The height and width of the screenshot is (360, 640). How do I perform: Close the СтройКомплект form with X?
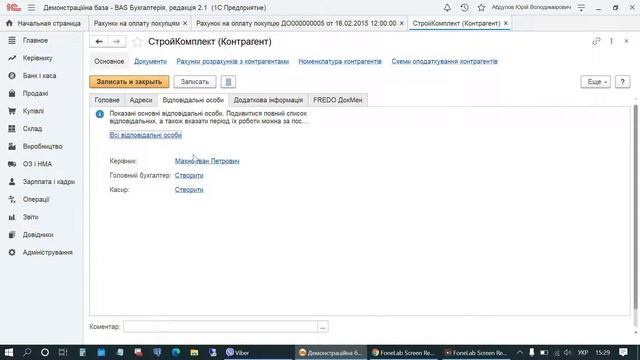(626, 41)
